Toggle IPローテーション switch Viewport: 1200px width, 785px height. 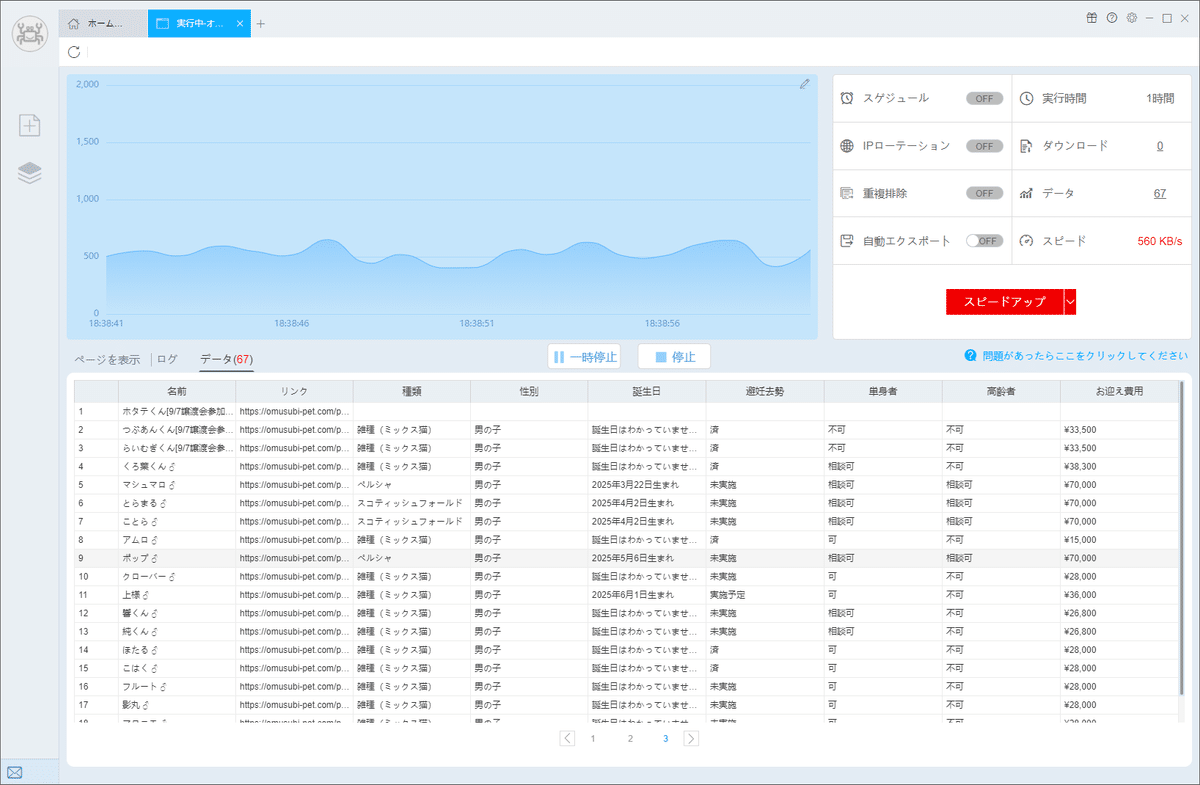[x=984, y=146]
